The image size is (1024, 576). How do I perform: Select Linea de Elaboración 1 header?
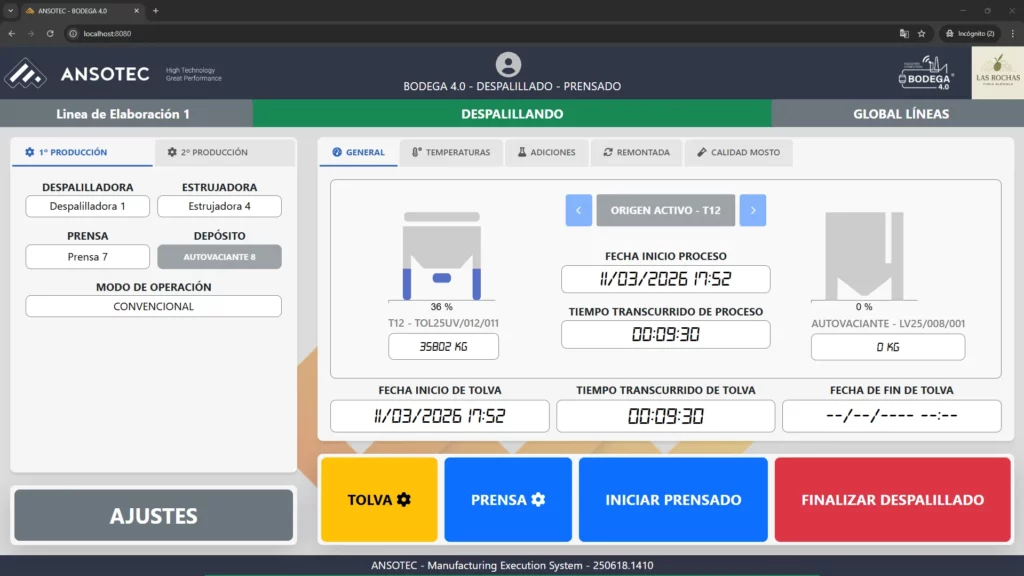pos(126,114)
